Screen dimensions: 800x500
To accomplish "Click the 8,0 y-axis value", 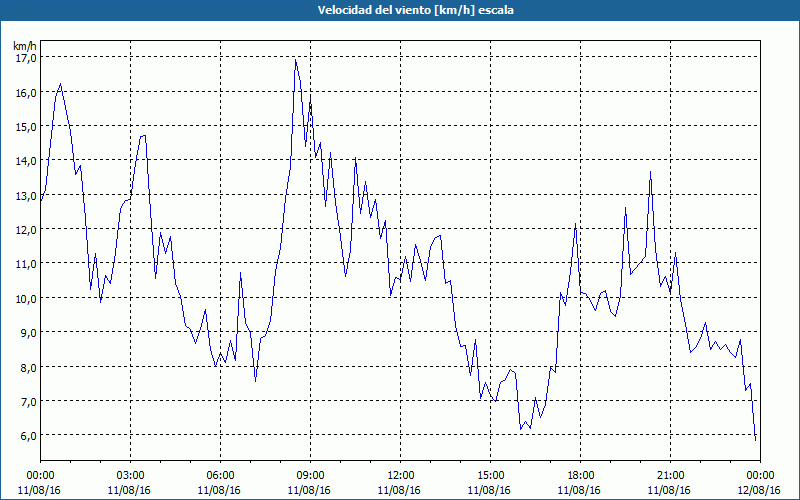I will [x=28, y=367].
